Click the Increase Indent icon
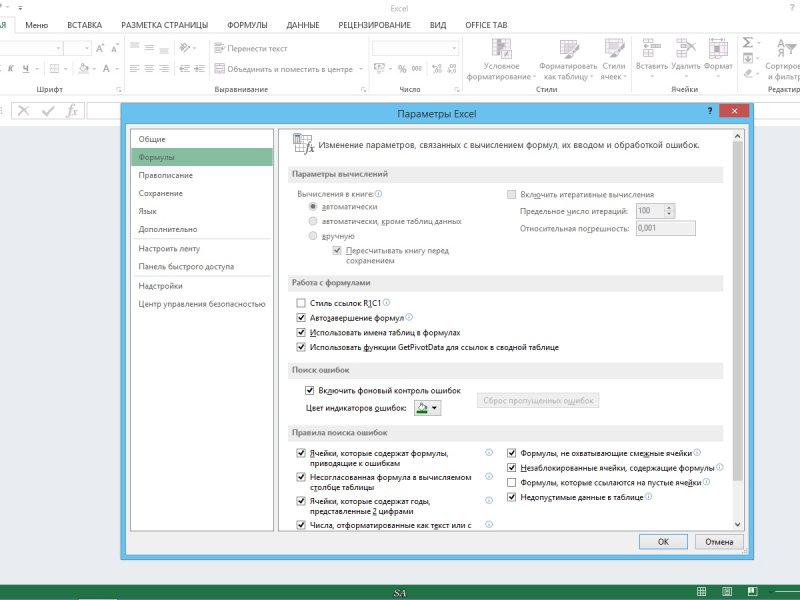The image size is (800, 600). point(199,68)
